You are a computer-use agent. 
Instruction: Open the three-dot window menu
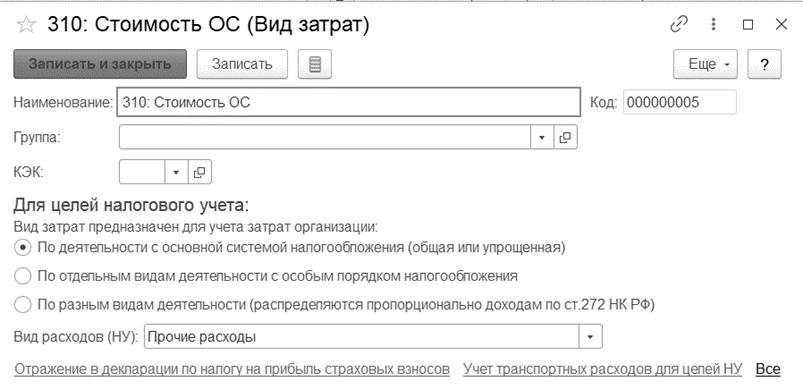[x=713, y=25]
